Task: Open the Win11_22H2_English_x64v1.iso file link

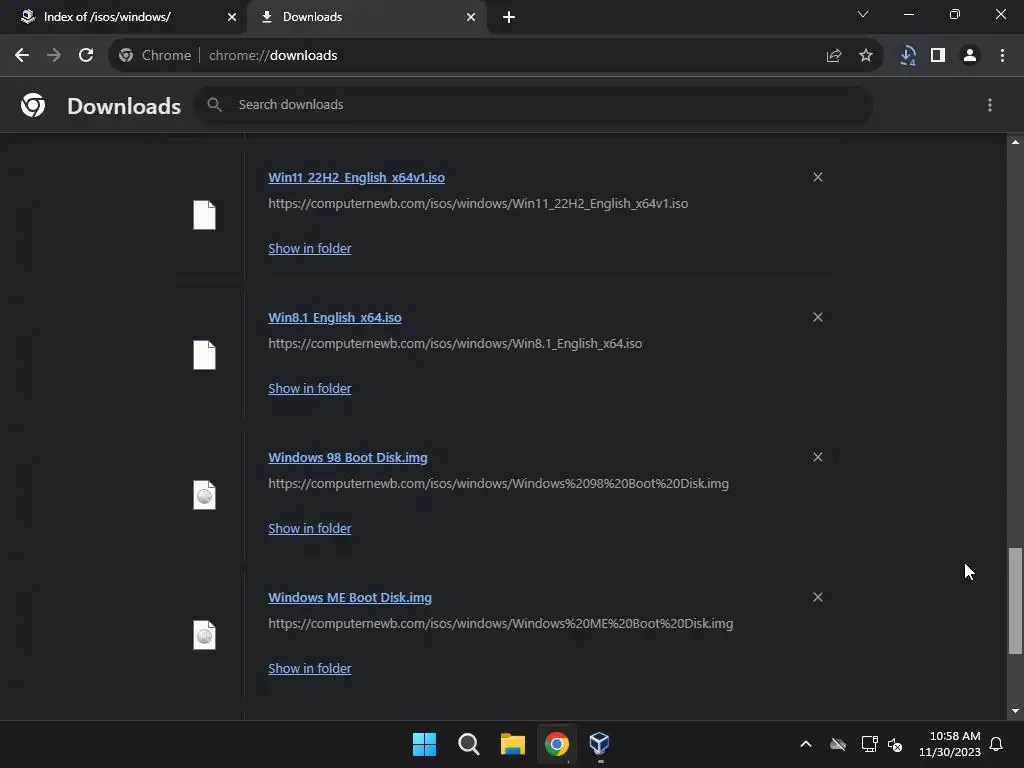Action: 357,178
